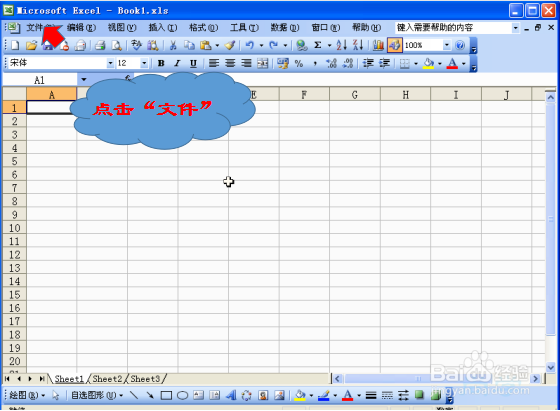560x411 pixels.
Task: Toggle the highlighted Drawing toolbar button
Action: (394, 45)
